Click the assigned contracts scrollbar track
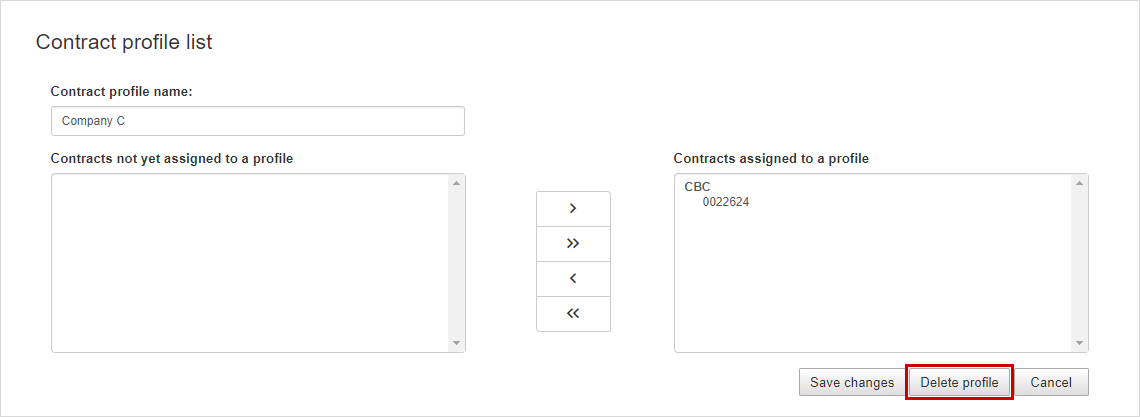Screen dimensions: 1140x417 point(1079,263)
